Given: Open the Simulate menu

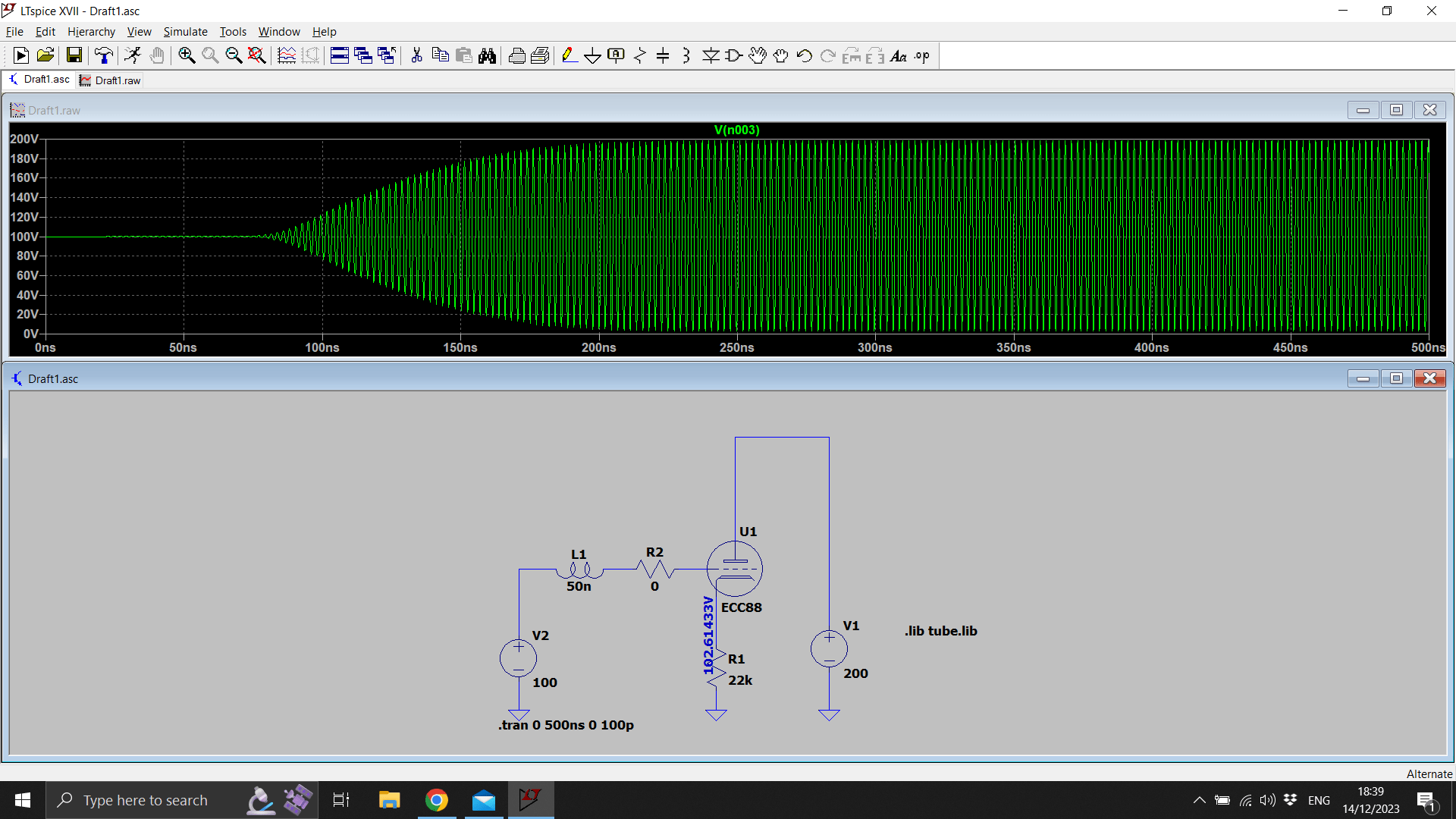Looking at the screenshot, I should click(185, 31).
